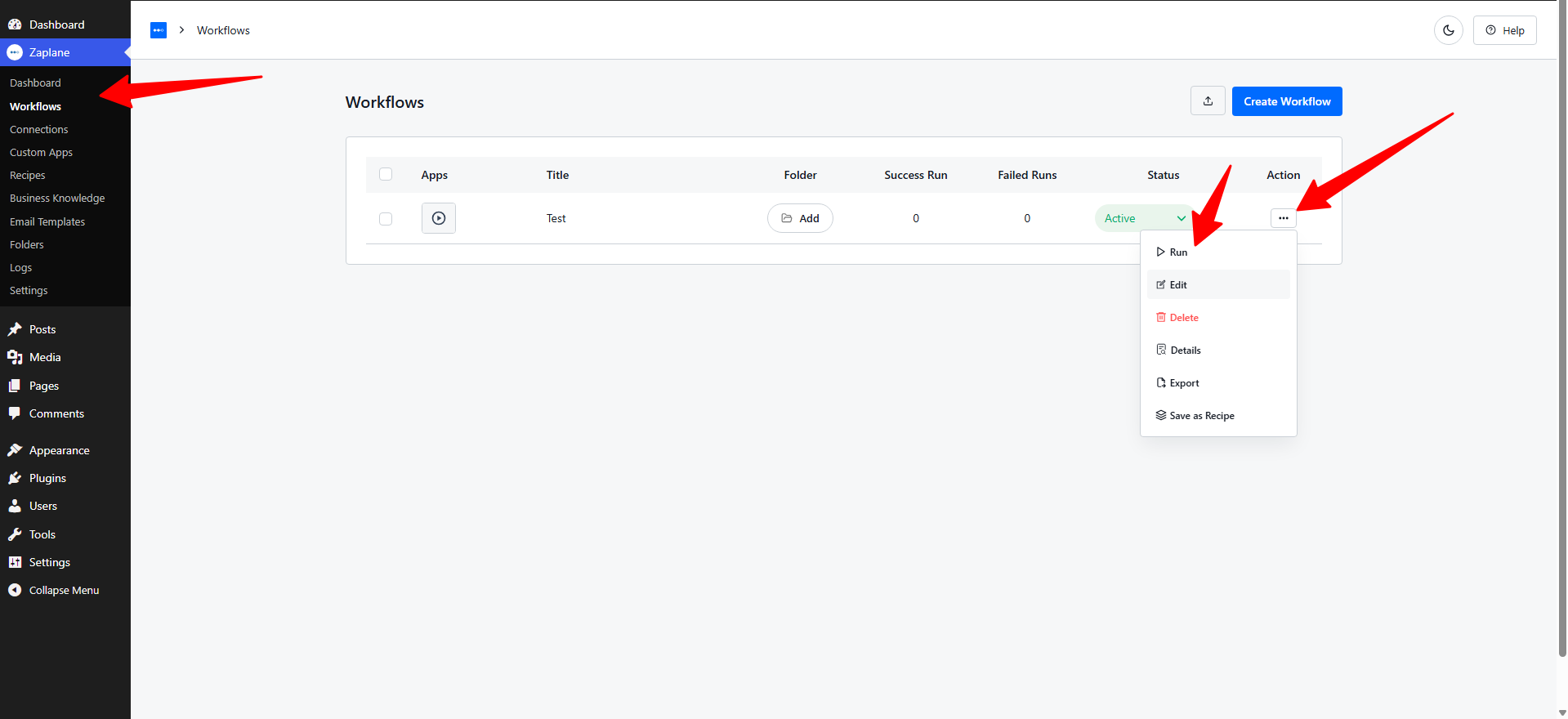Navigate to Recipes

click(x=27, y=175)
